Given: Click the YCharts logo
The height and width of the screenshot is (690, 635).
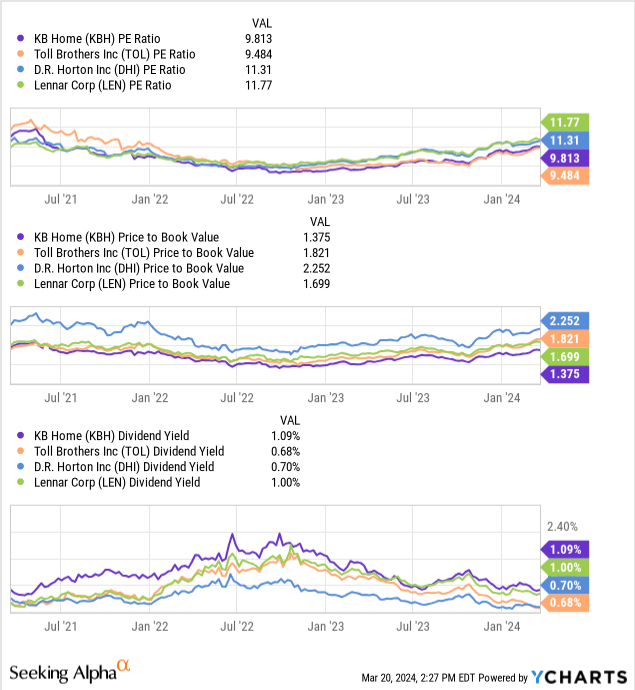Looking at the screenshot, I should coord(579,677).
